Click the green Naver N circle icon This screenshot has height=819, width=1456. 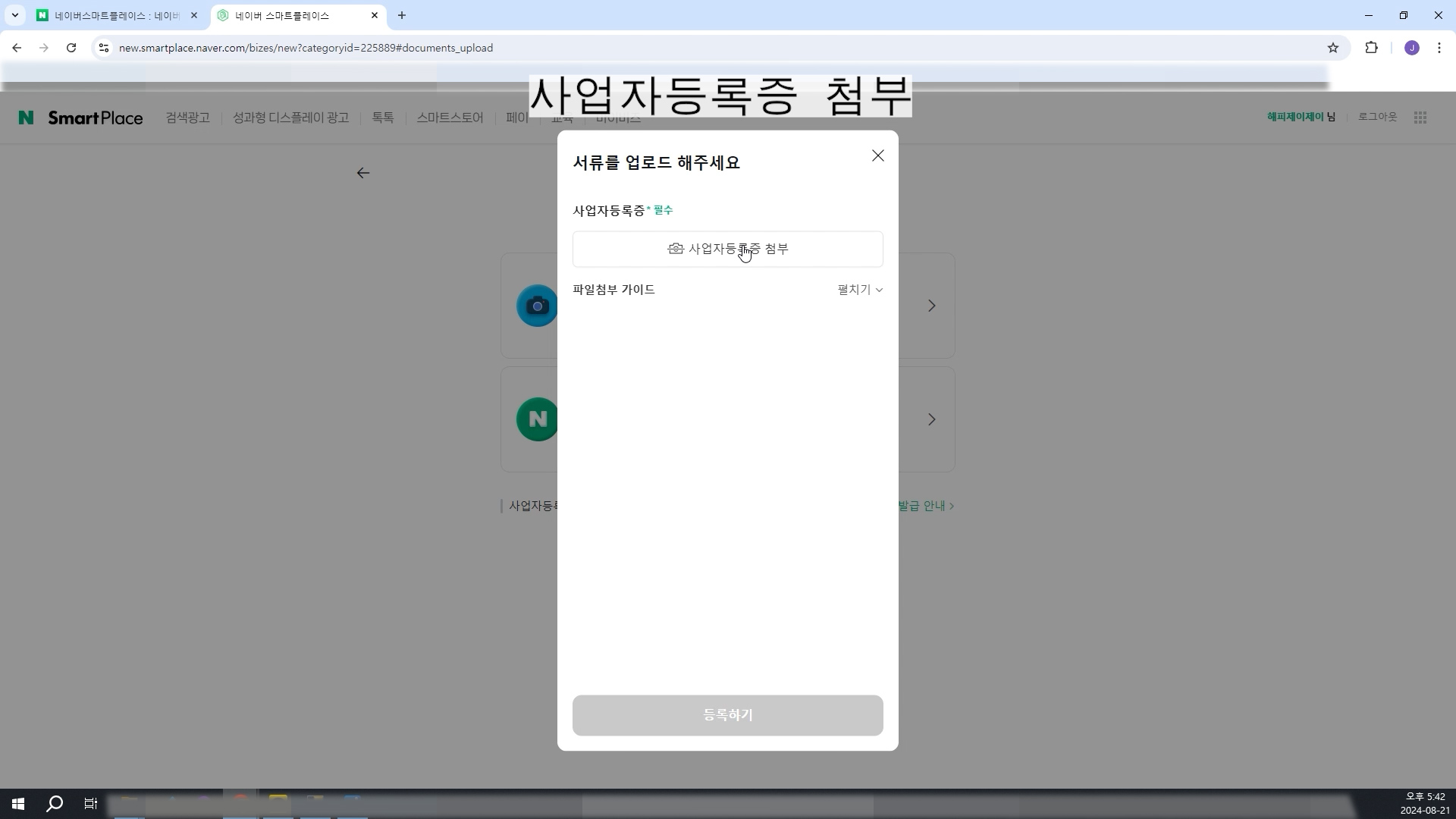coord(537,419)
